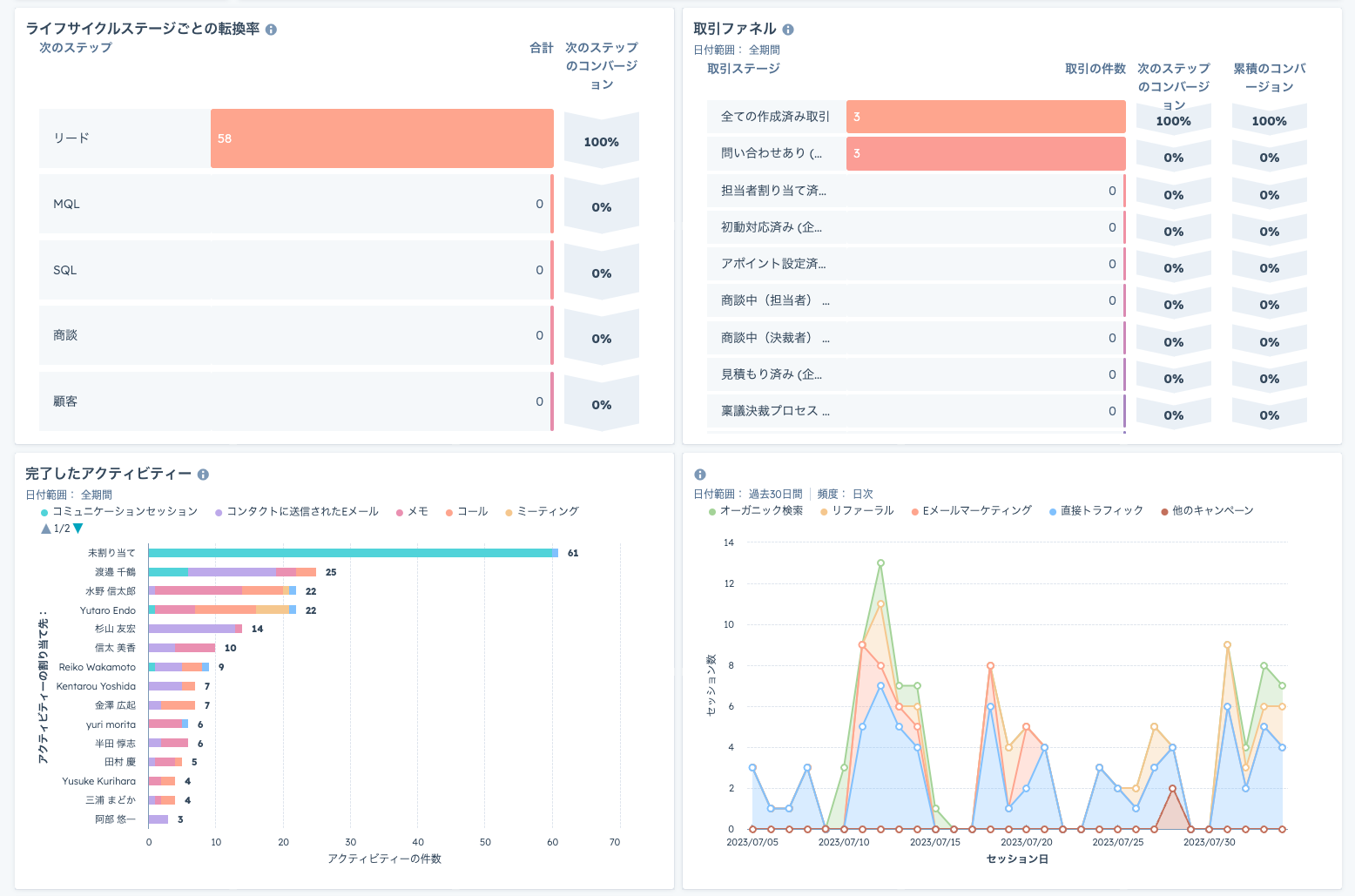
Task: Go to previous legend page with up triangle
Action: click(46, 529)
